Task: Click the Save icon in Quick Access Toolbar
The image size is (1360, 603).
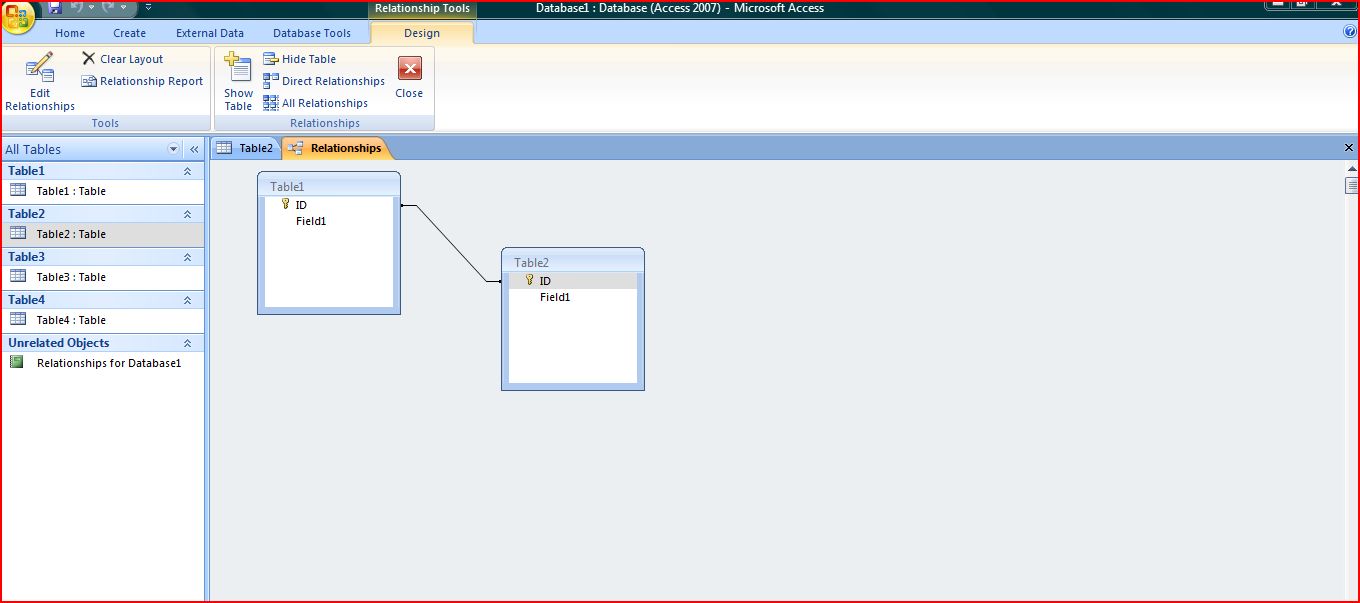Action: [x=55, y=8]
